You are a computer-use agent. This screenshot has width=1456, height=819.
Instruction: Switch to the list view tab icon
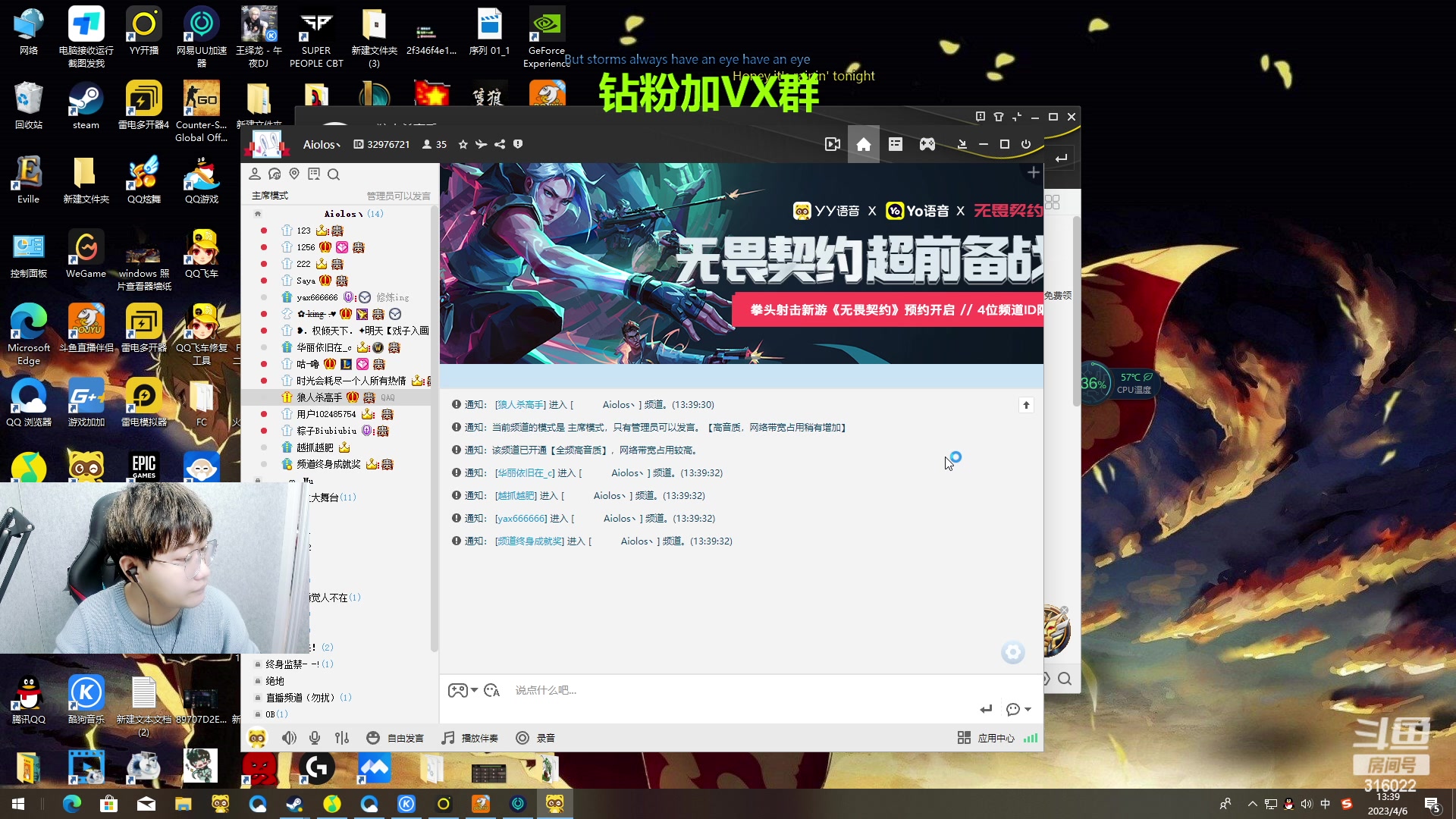tap(896, 144)
